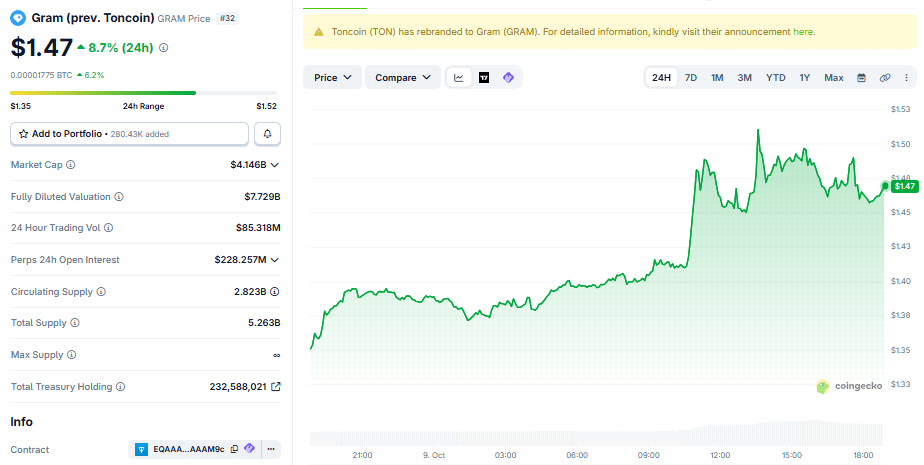
Task: Open Max Supply info icon
Action: point(71,355)
